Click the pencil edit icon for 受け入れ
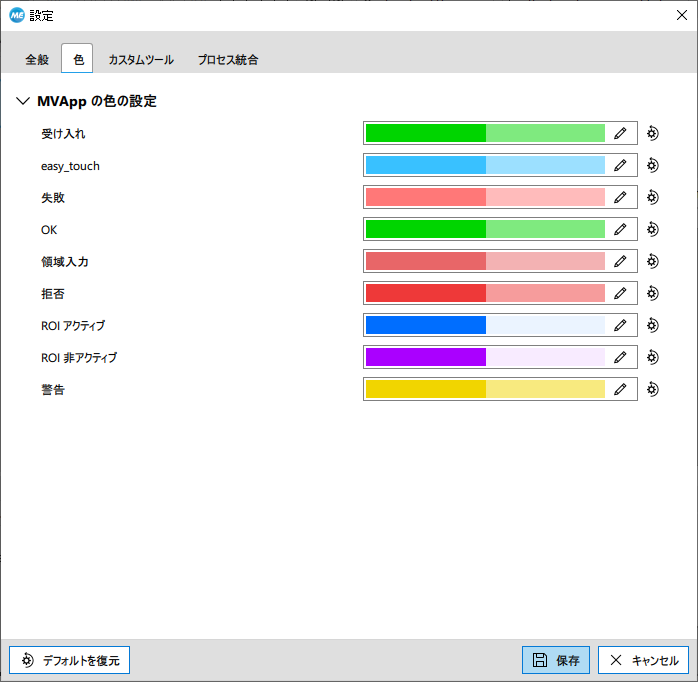The width and height of the screenshot is (698, 682). click(x=620, y=133)
